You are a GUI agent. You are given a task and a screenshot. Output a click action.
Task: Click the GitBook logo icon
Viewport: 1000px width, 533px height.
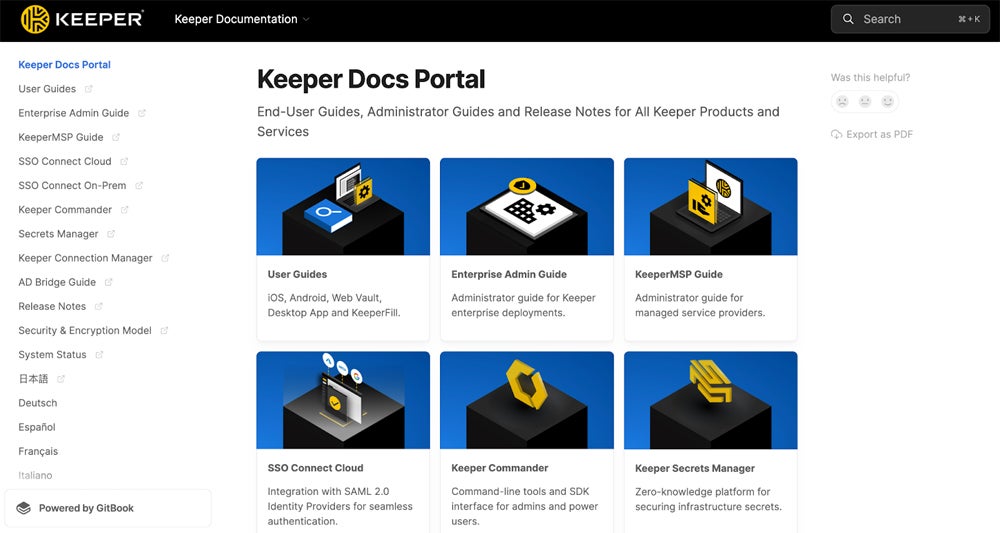point(24,508)
